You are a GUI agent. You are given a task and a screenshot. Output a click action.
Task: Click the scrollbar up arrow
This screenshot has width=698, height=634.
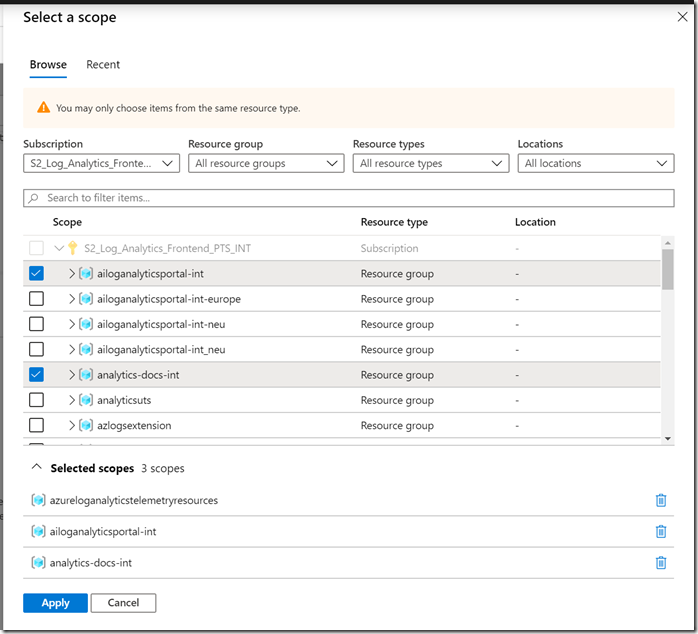(667, 243)
